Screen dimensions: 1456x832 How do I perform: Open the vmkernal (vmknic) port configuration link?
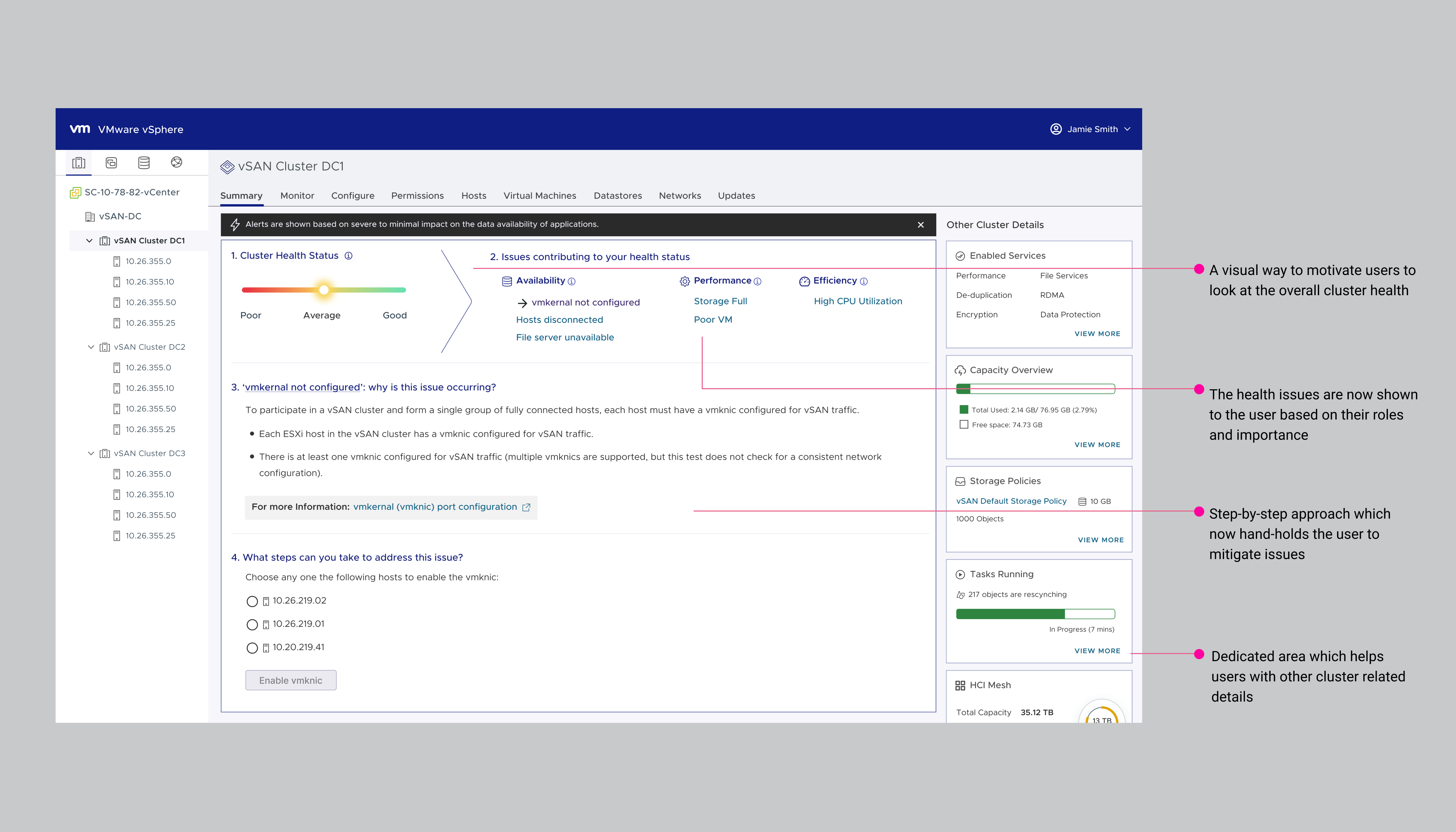pyautogui.click(x=435, y=507)
